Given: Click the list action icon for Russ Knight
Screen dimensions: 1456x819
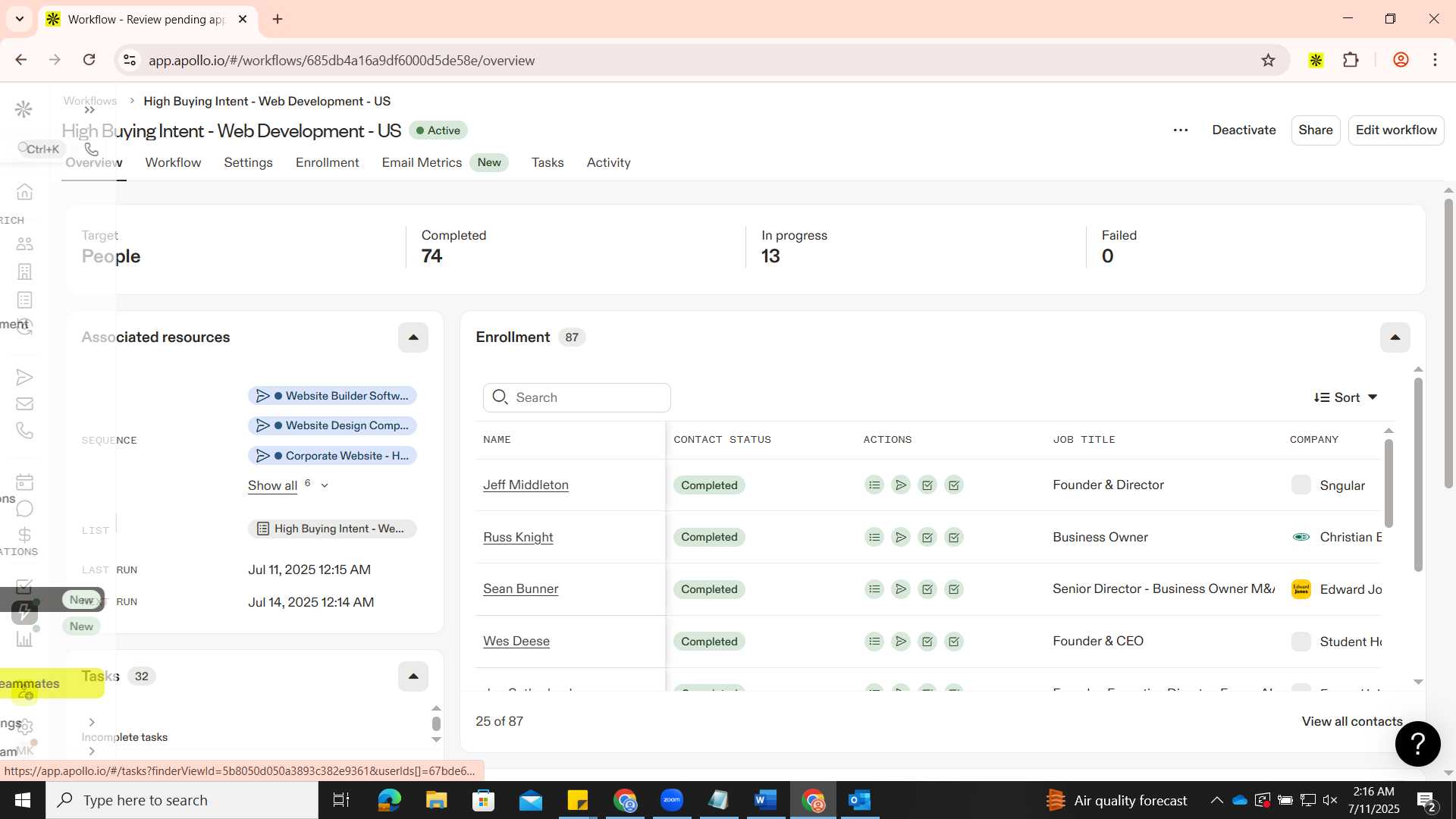Looking at the screenshot, I should point(874,538).
